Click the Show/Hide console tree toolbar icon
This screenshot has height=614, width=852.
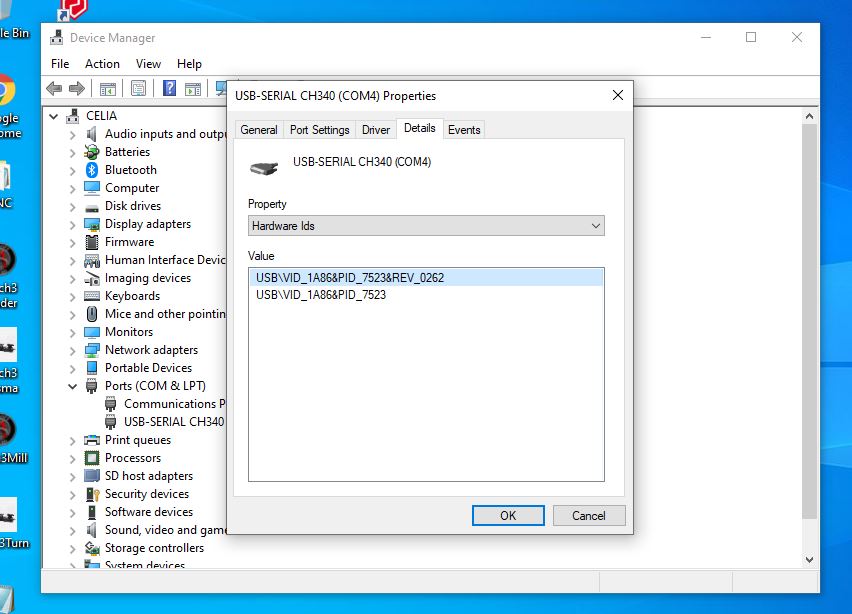pyautogui.click(x=108, y=88)
